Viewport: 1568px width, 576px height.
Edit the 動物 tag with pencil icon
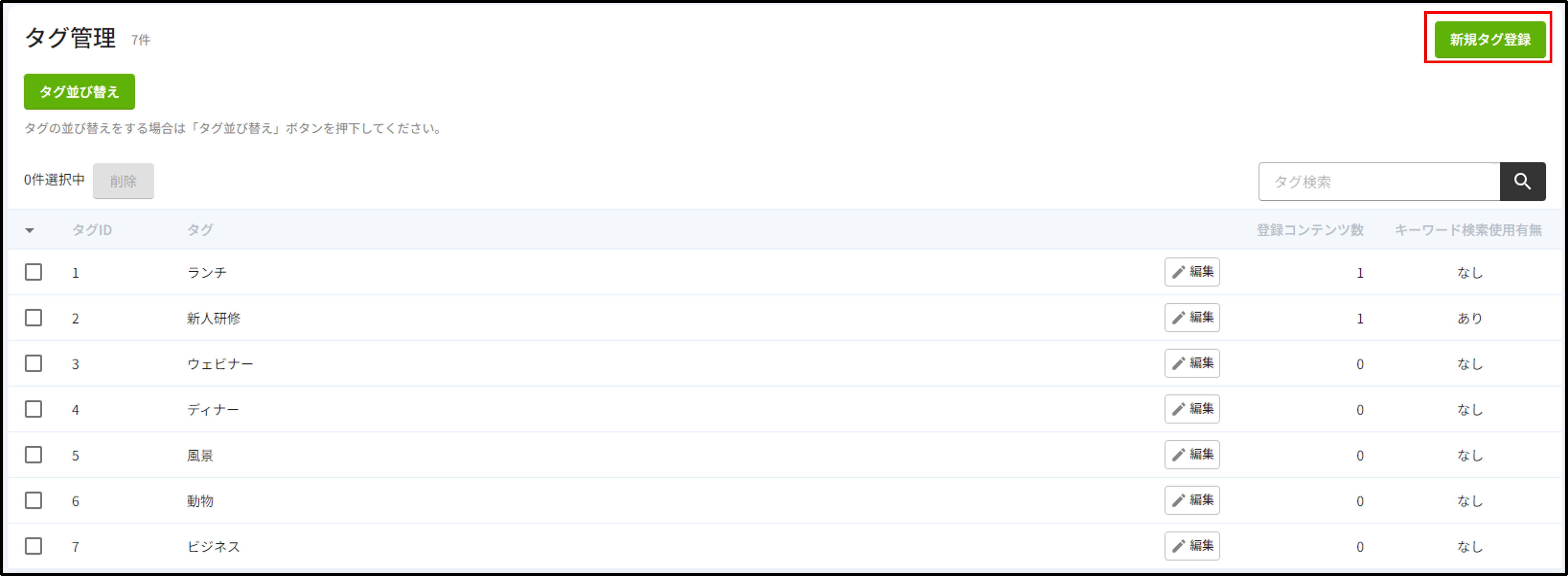tap(1192, 500)
